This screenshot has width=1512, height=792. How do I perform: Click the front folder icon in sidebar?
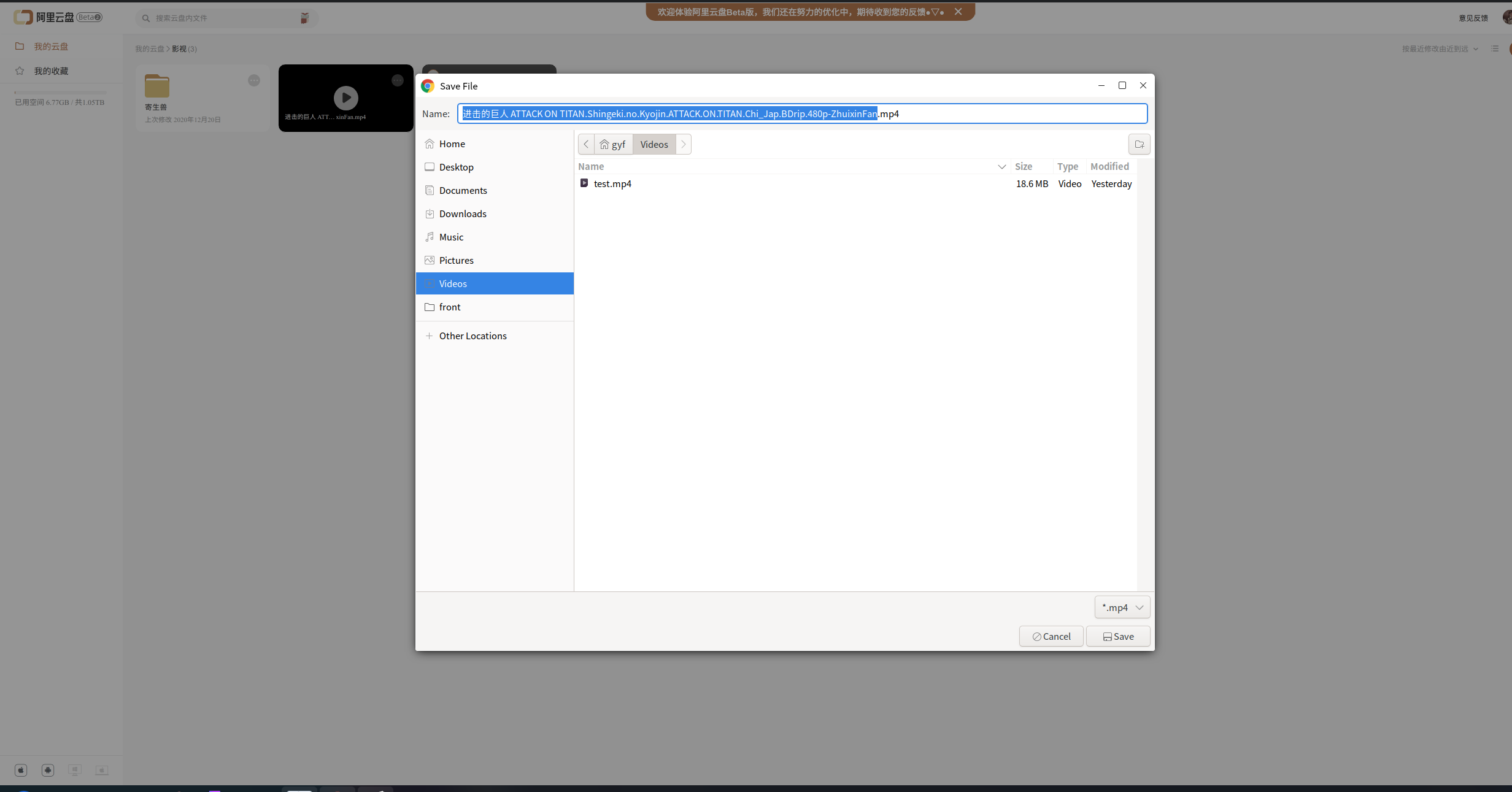click(x=429, y=306)
